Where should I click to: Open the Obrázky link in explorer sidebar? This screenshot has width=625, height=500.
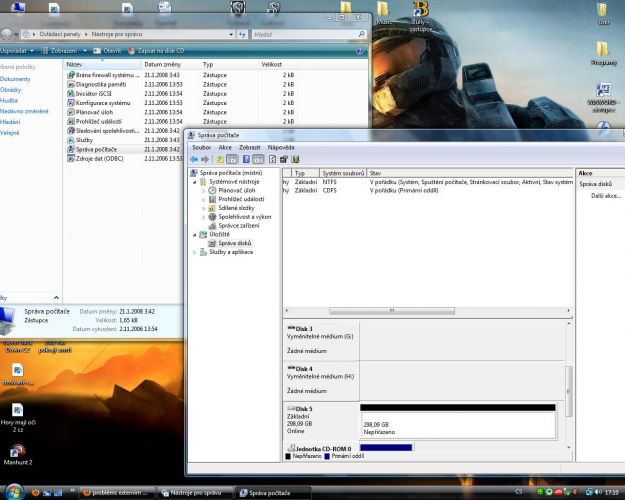point(11,90)
